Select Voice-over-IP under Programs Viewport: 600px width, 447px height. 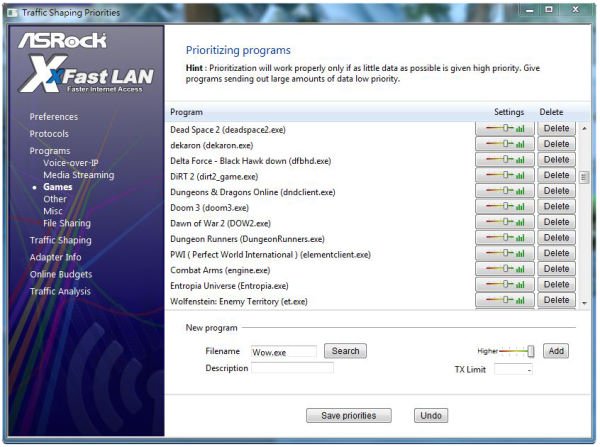pos(71,163)
